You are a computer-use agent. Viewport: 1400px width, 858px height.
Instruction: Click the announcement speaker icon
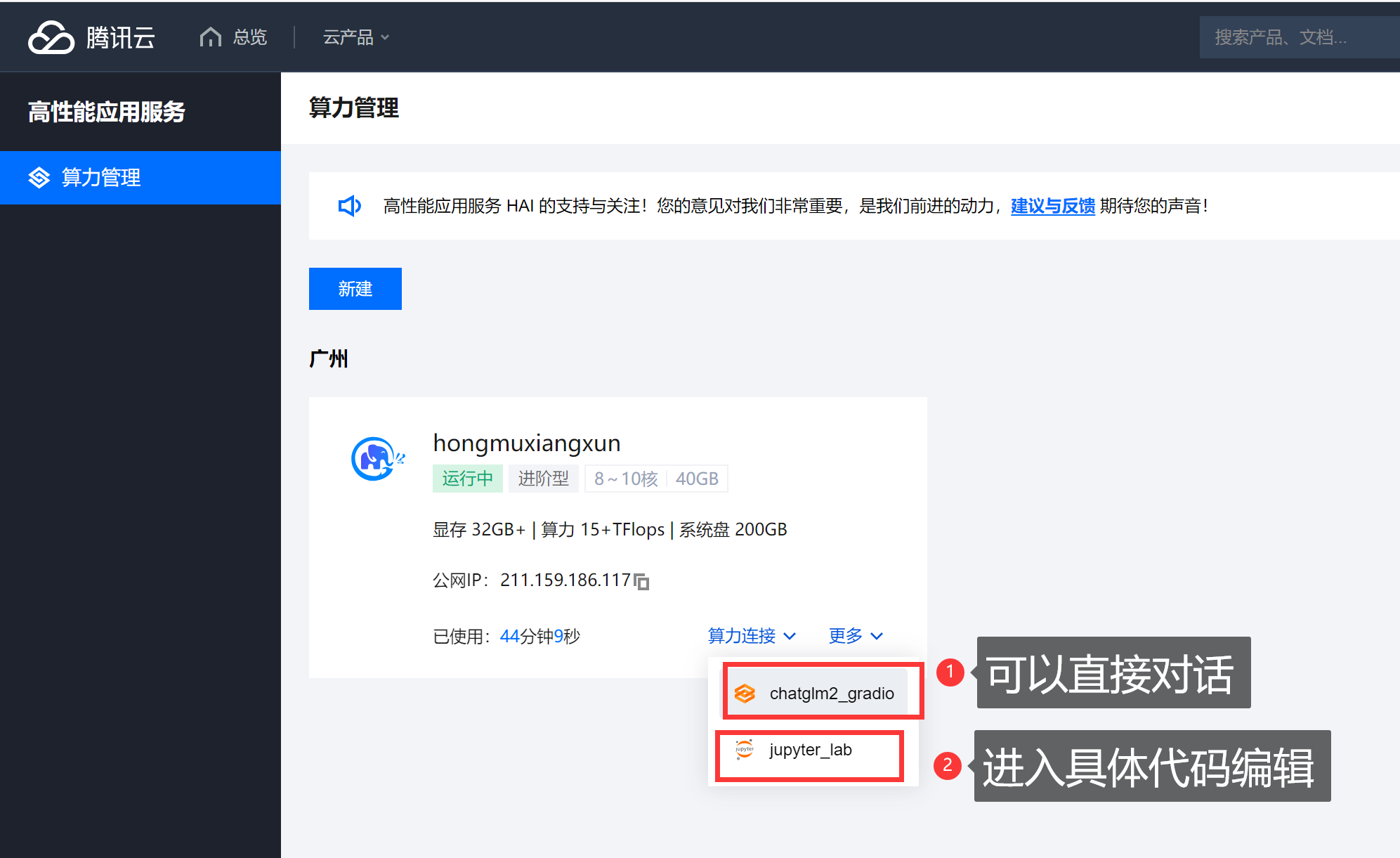pos(349,206)
